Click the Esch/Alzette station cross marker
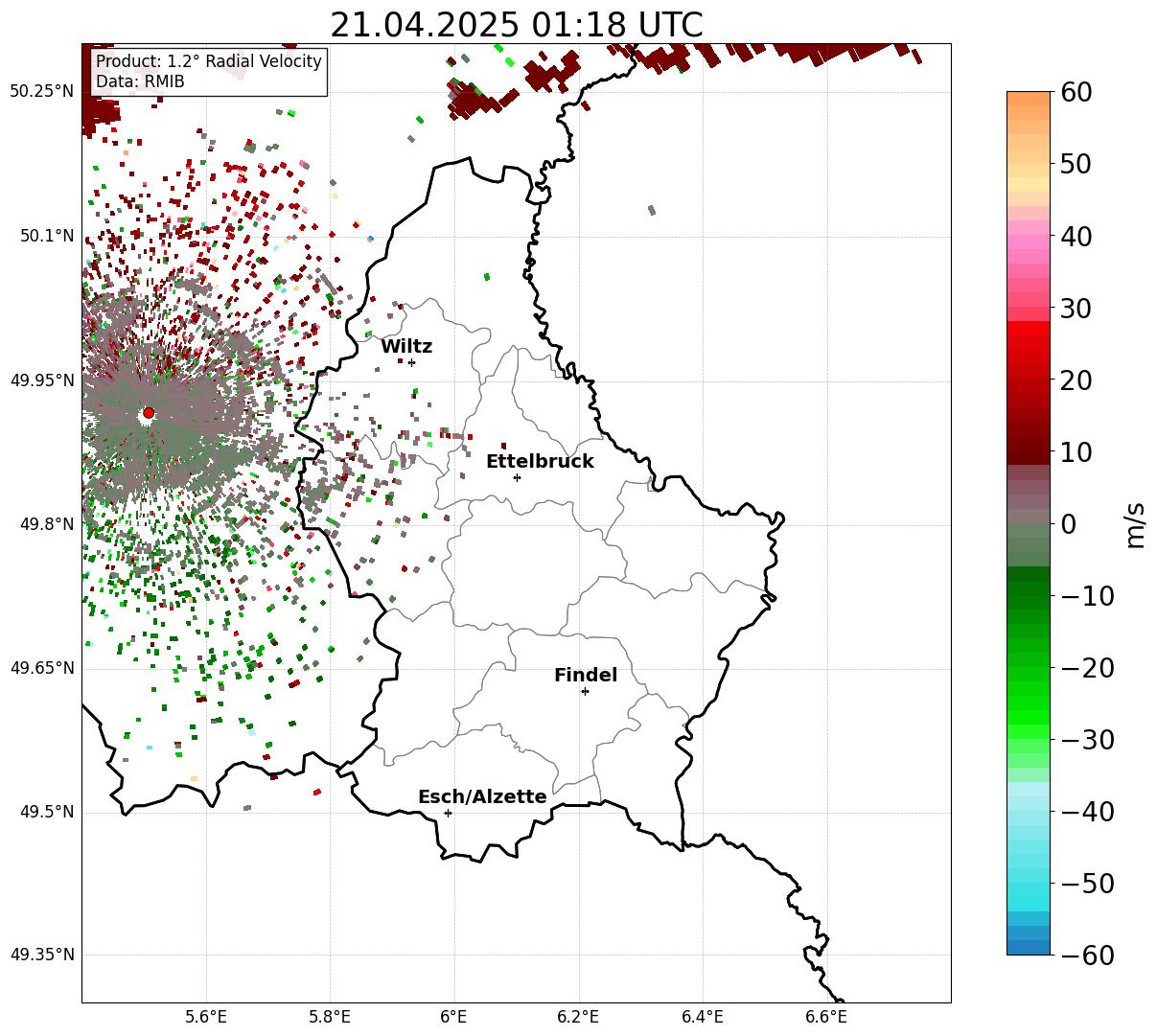Viewport: 1157px width, 1036px height. [x=448, y=813]
